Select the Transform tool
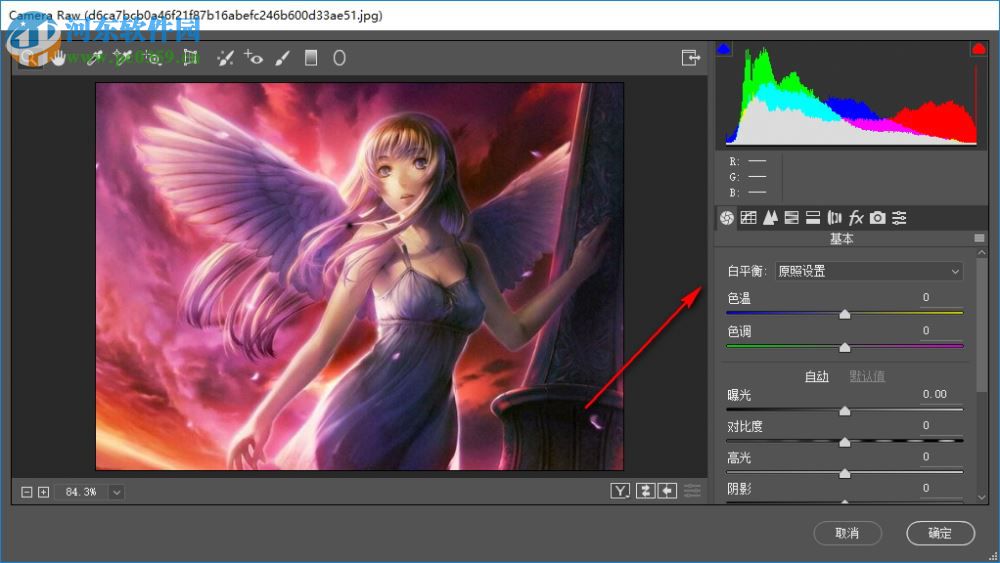 click(x=190, y=58)
